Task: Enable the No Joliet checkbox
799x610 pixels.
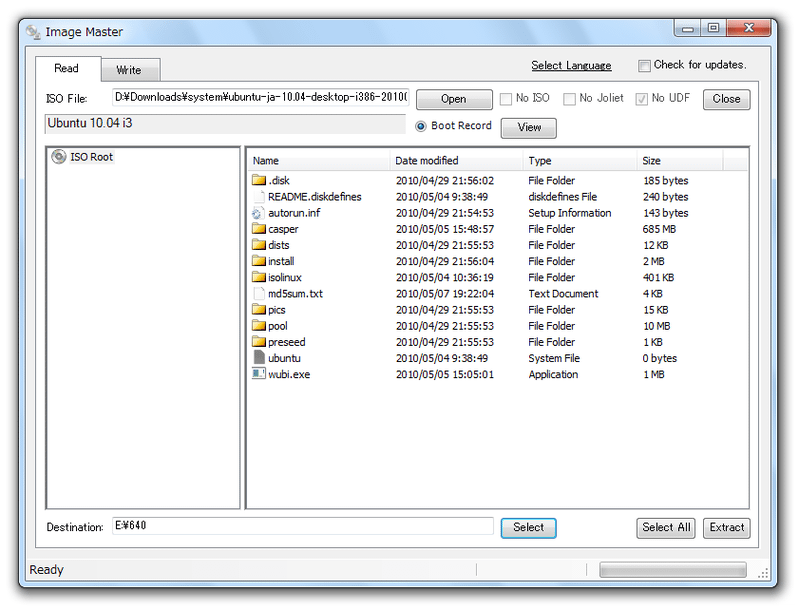Action: tap(569, 99)
